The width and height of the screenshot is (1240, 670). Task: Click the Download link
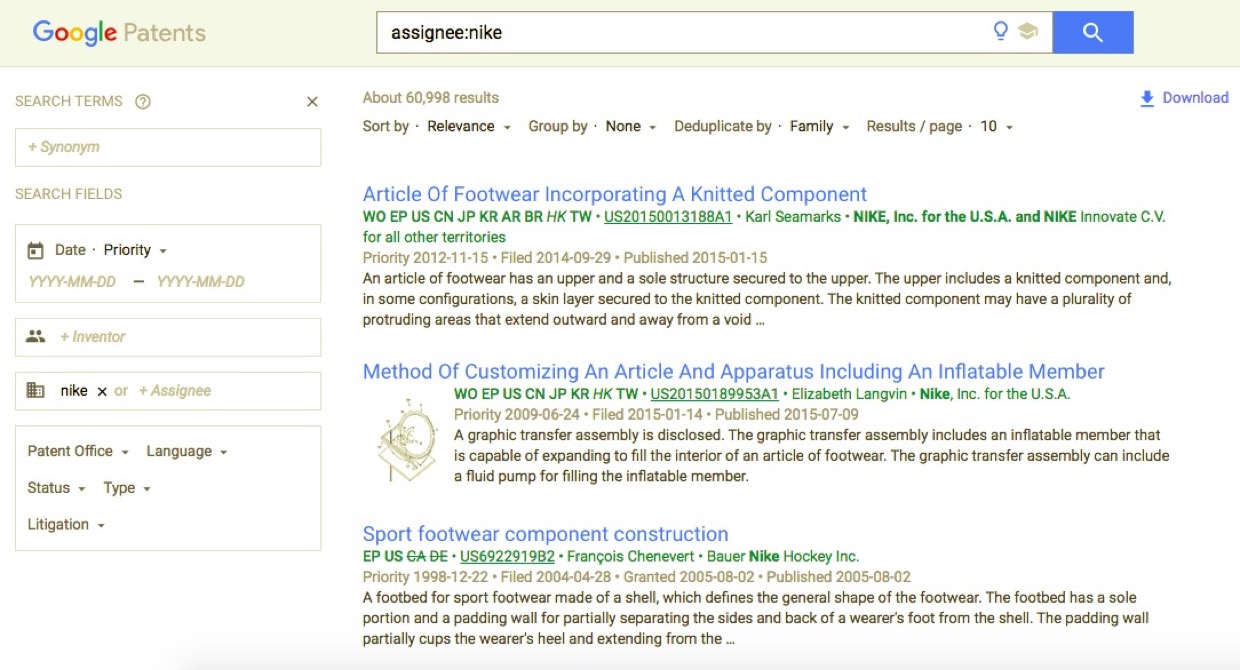(x=1195, y=98)
